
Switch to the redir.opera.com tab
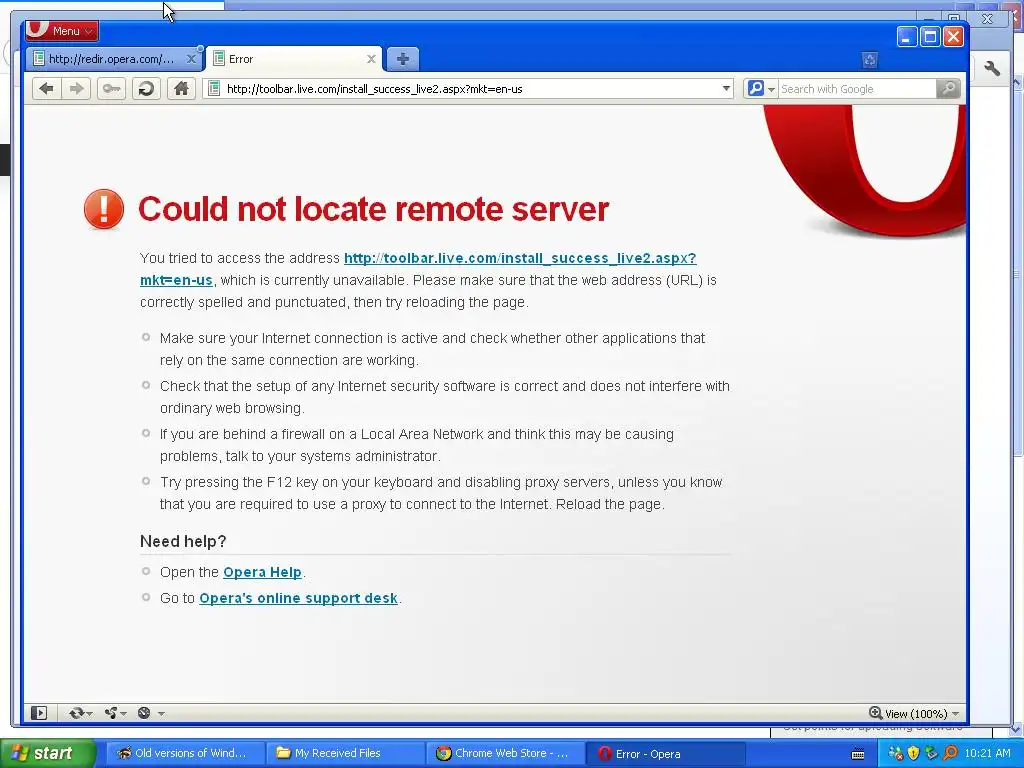[115, 59]
